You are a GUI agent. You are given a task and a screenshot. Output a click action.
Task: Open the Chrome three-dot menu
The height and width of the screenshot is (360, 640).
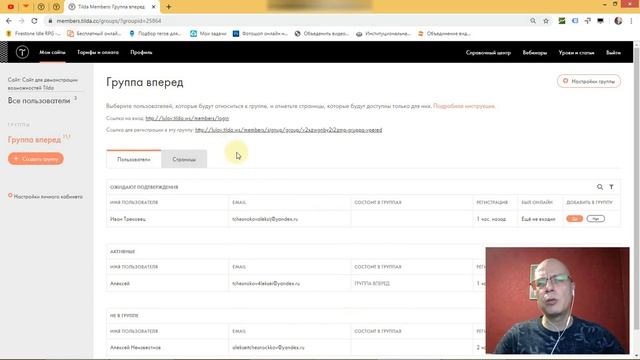(x=631, y=21)
